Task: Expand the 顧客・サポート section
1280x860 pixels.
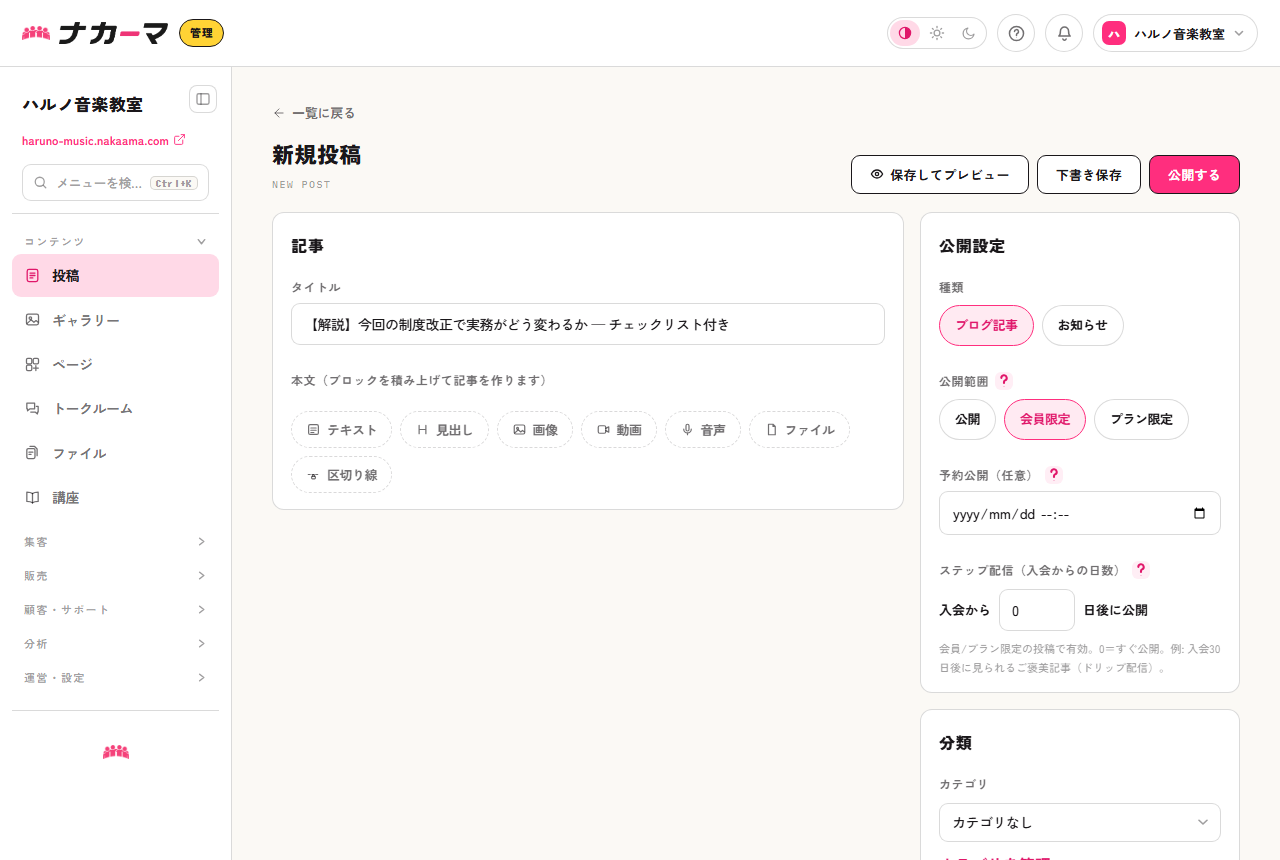Action: 115,609
